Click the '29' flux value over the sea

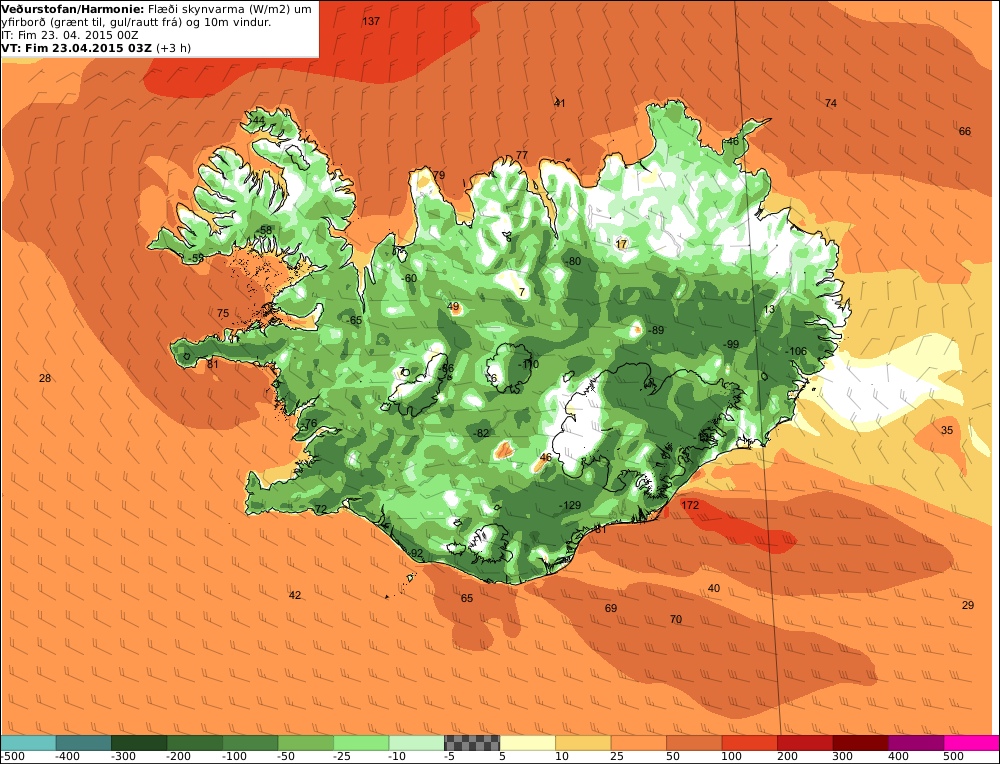967,605
